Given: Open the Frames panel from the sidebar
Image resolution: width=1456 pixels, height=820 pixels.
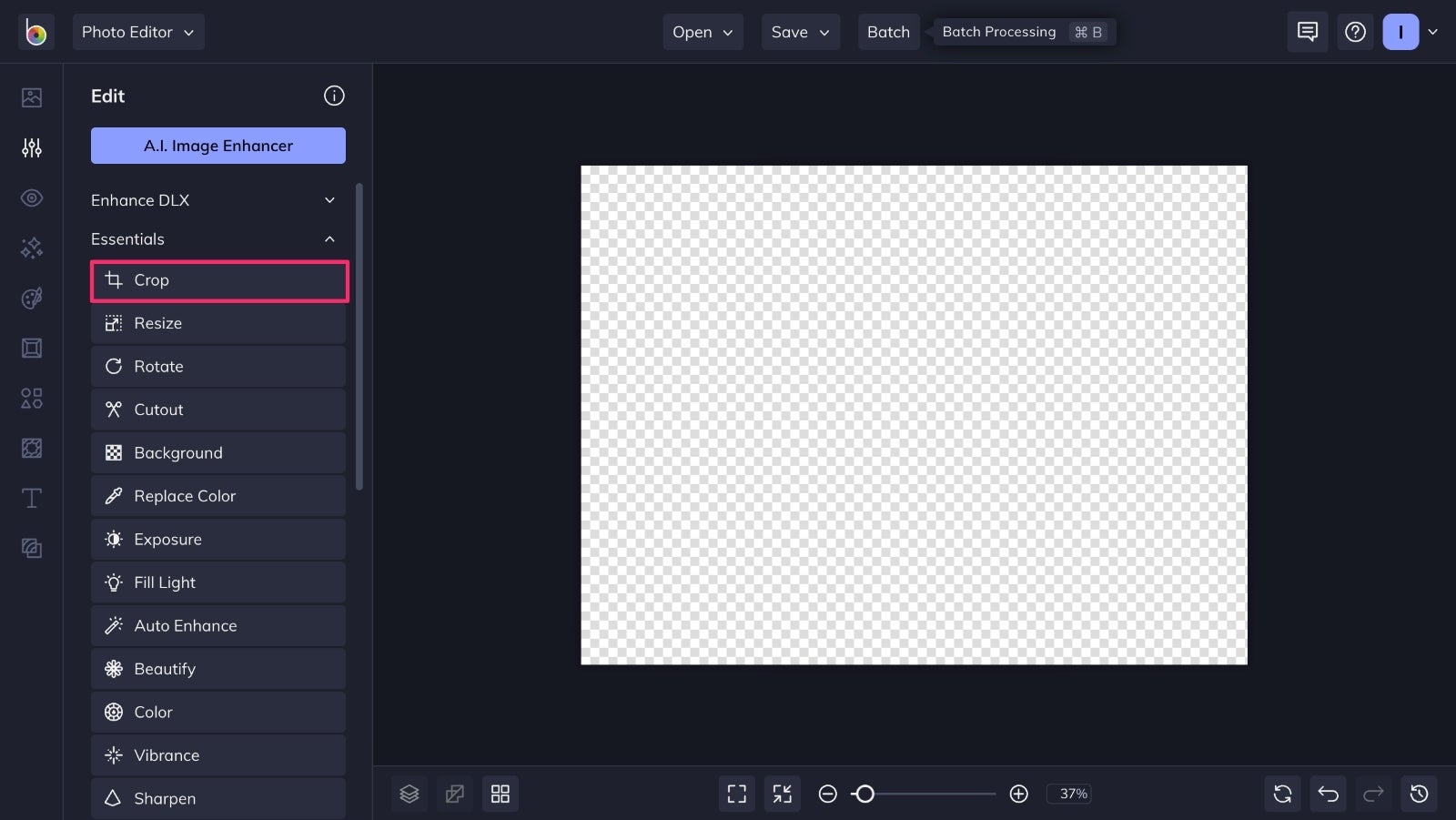Looking at the screenshot, I should 31,348.
